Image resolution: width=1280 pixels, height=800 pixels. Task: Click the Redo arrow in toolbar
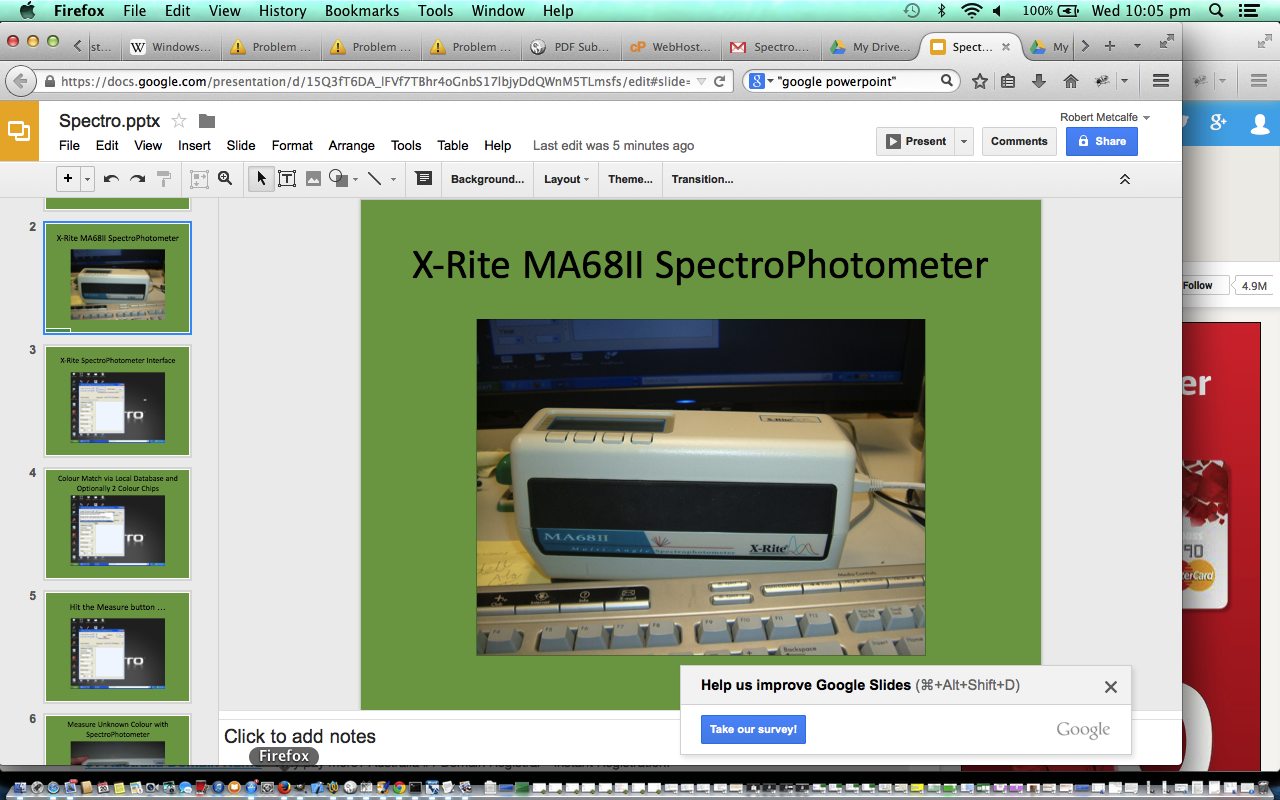pyautogui.click(x=137, y=179)
